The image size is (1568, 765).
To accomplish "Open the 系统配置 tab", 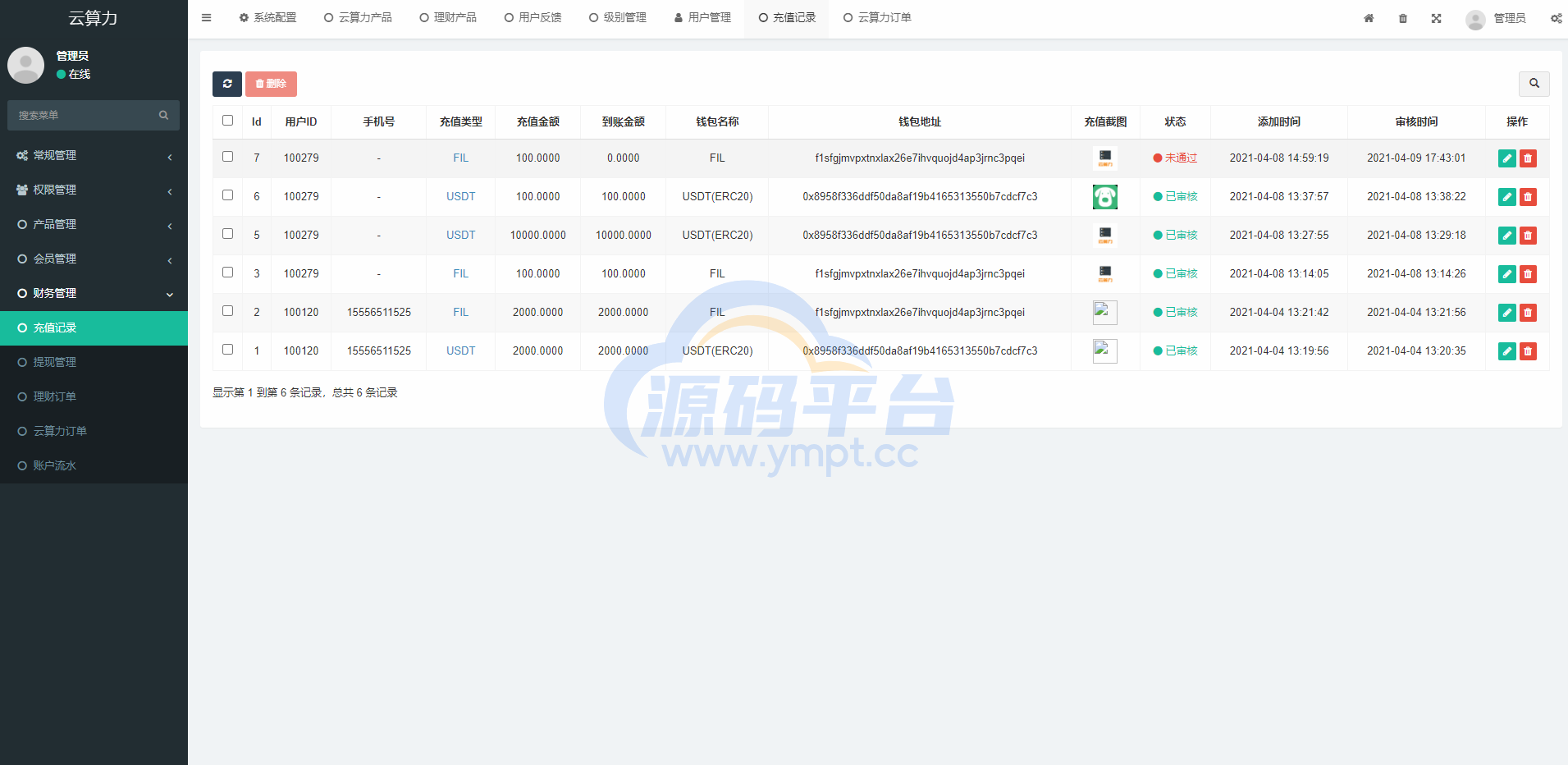I will pyautogui.click(x=267, y=18).
